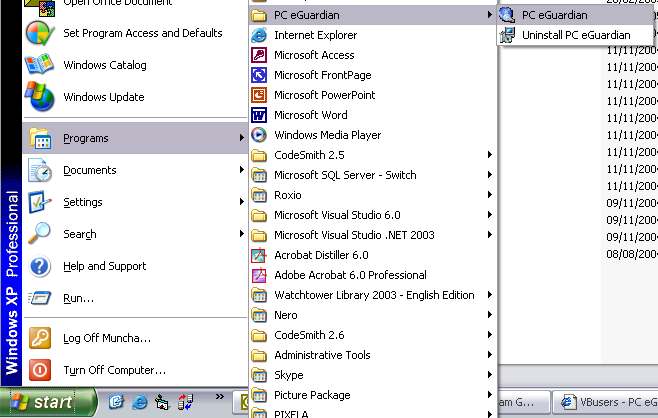The width and height of the screenshot is (658, 418).
Task: Click the Windows Update icon
Action: [40, 97]
